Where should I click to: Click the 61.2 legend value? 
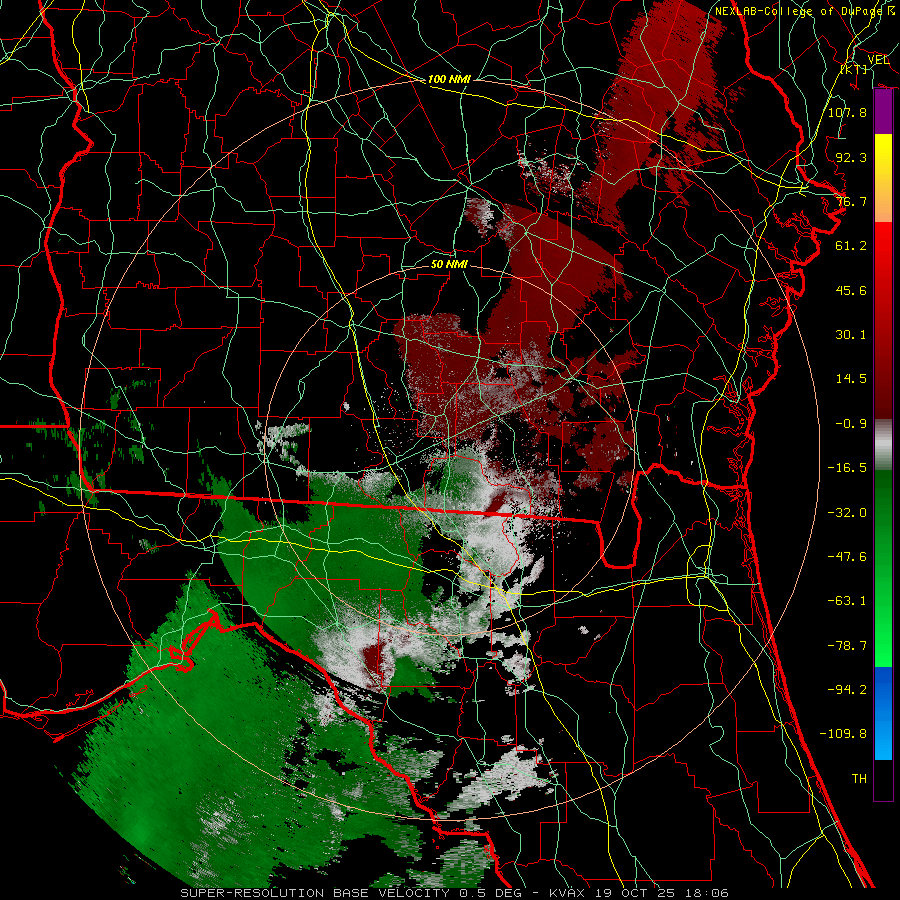(851, 246)
